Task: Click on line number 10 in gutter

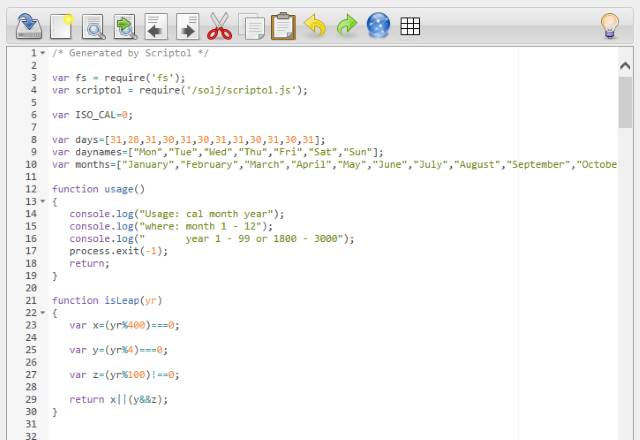Action: (31, 164)
